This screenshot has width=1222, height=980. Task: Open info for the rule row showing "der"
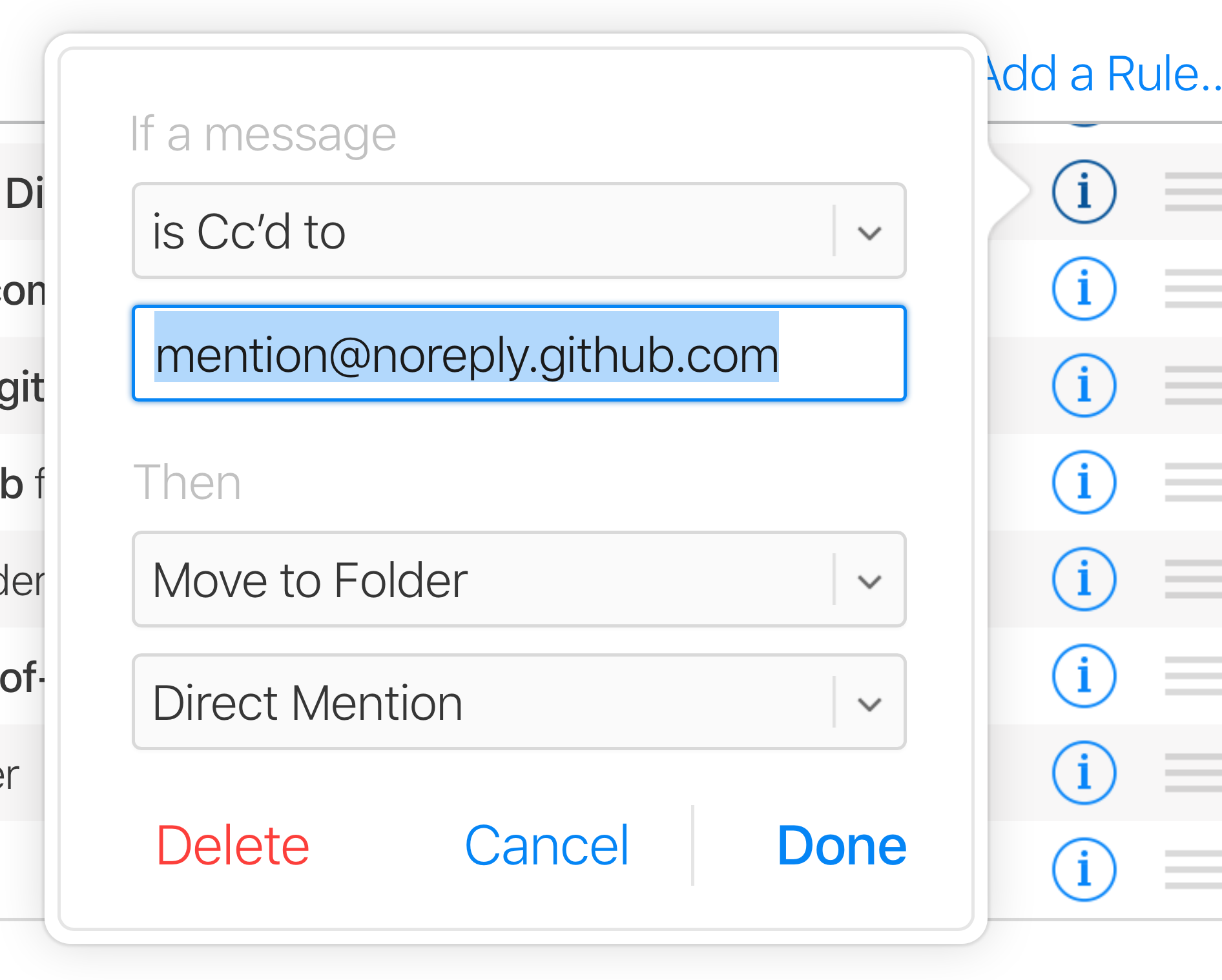pos(1084,579)
